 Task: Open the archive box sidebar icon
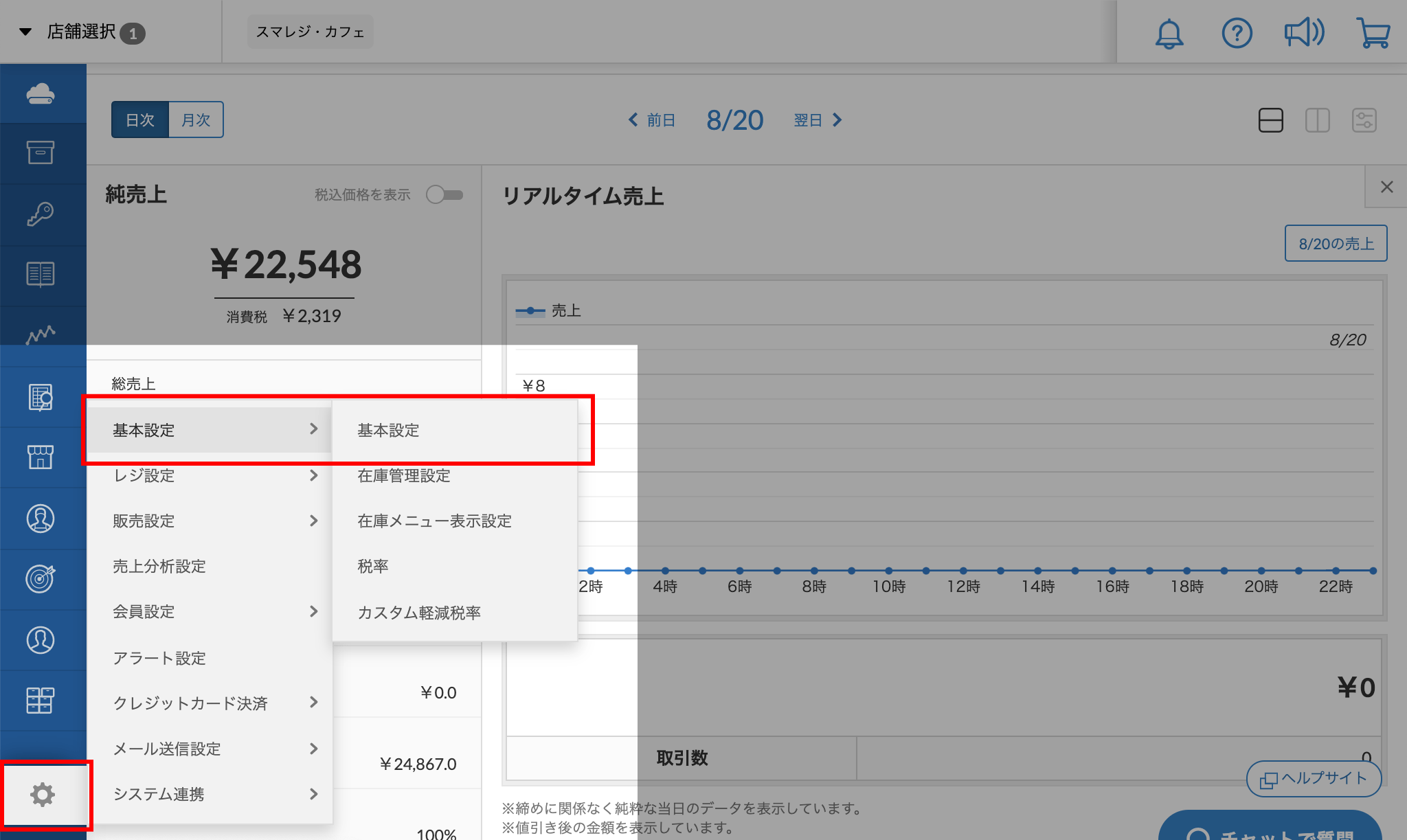[x=41, y=152]
